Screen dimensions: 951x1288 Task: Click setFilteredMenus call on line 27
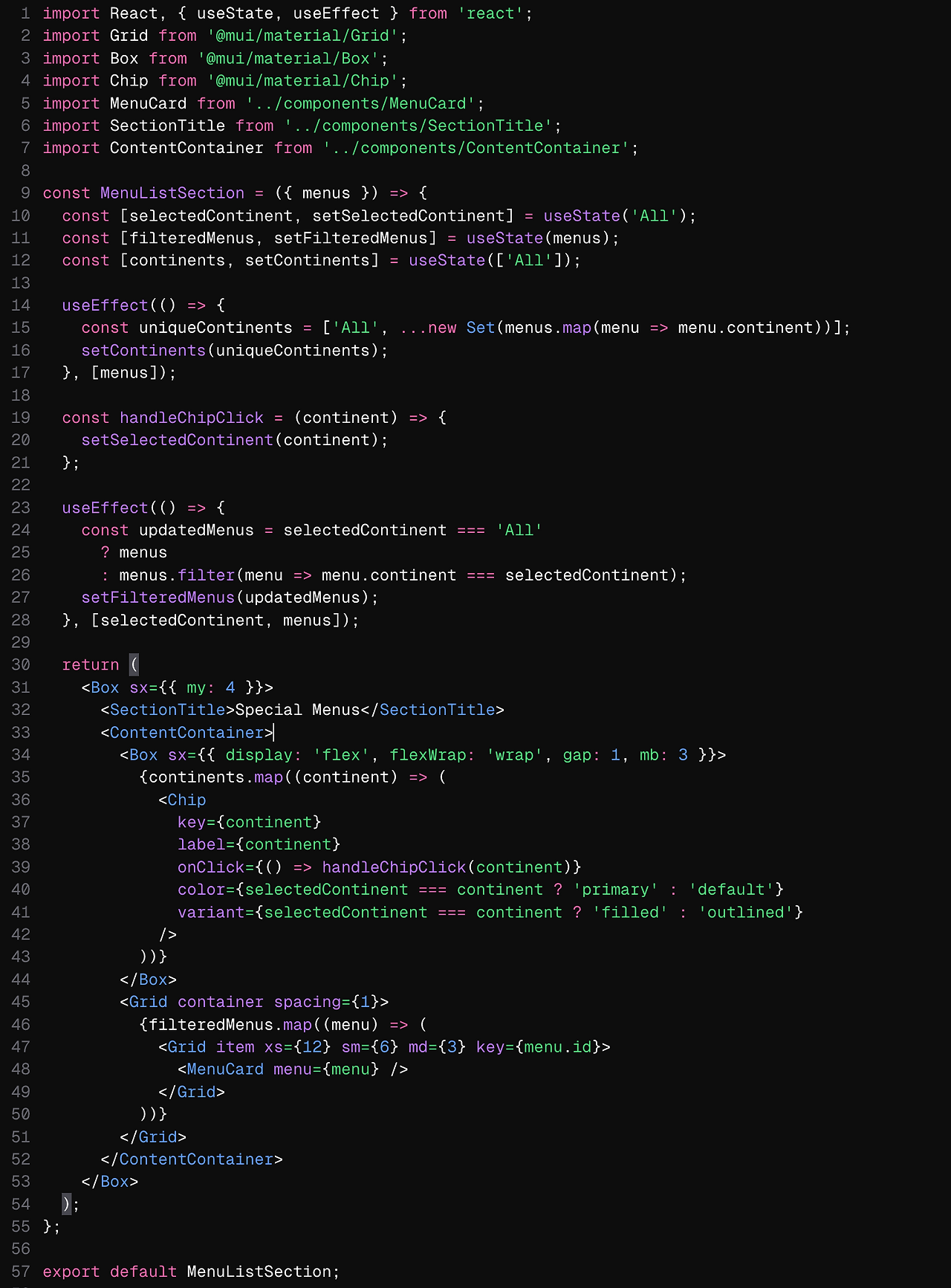click(x=158, y=598)
